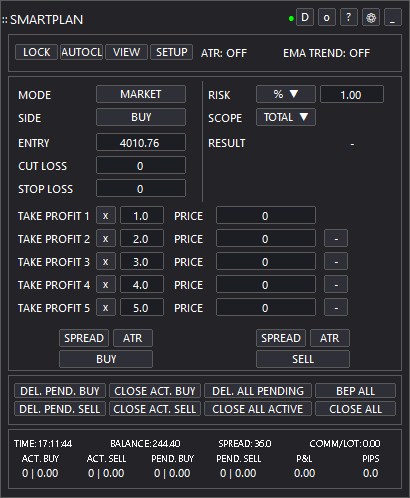
Task: Toggle the x for TAKE PROFIT 2
Action: [106, 238]
